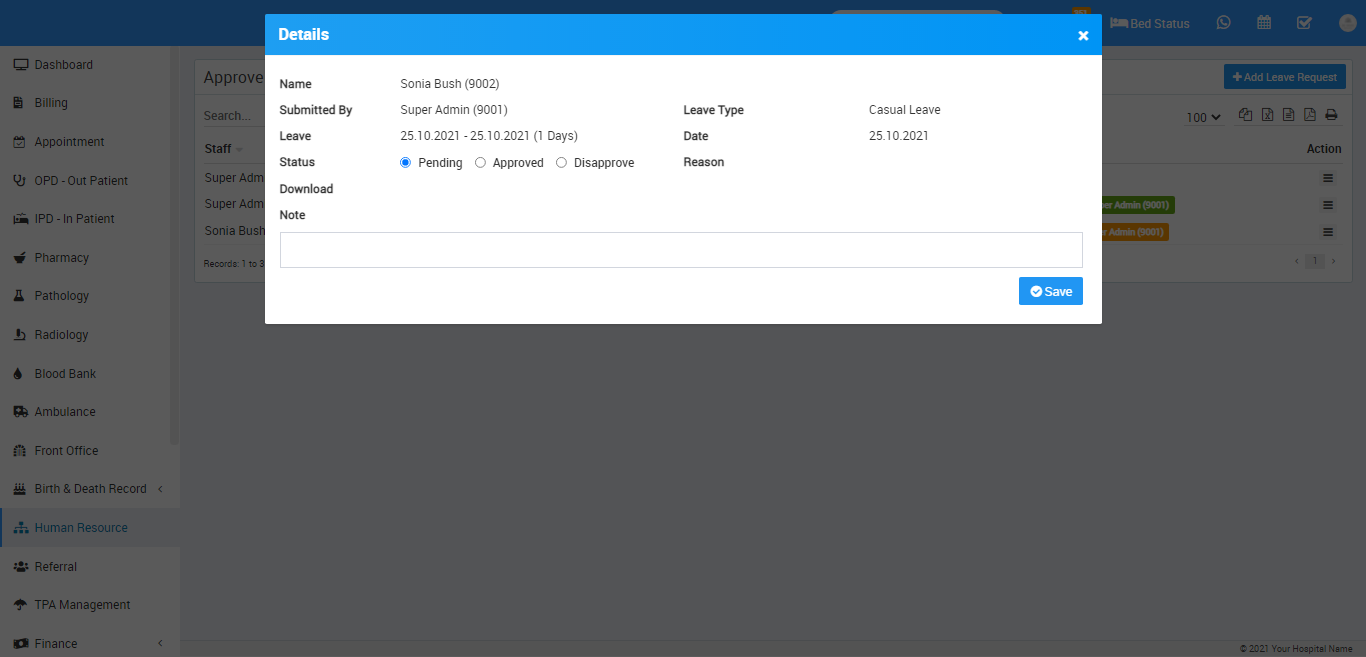Select the Disapprove status radio button
This screenshot has height=657, width=1366.
coord(562,163)
